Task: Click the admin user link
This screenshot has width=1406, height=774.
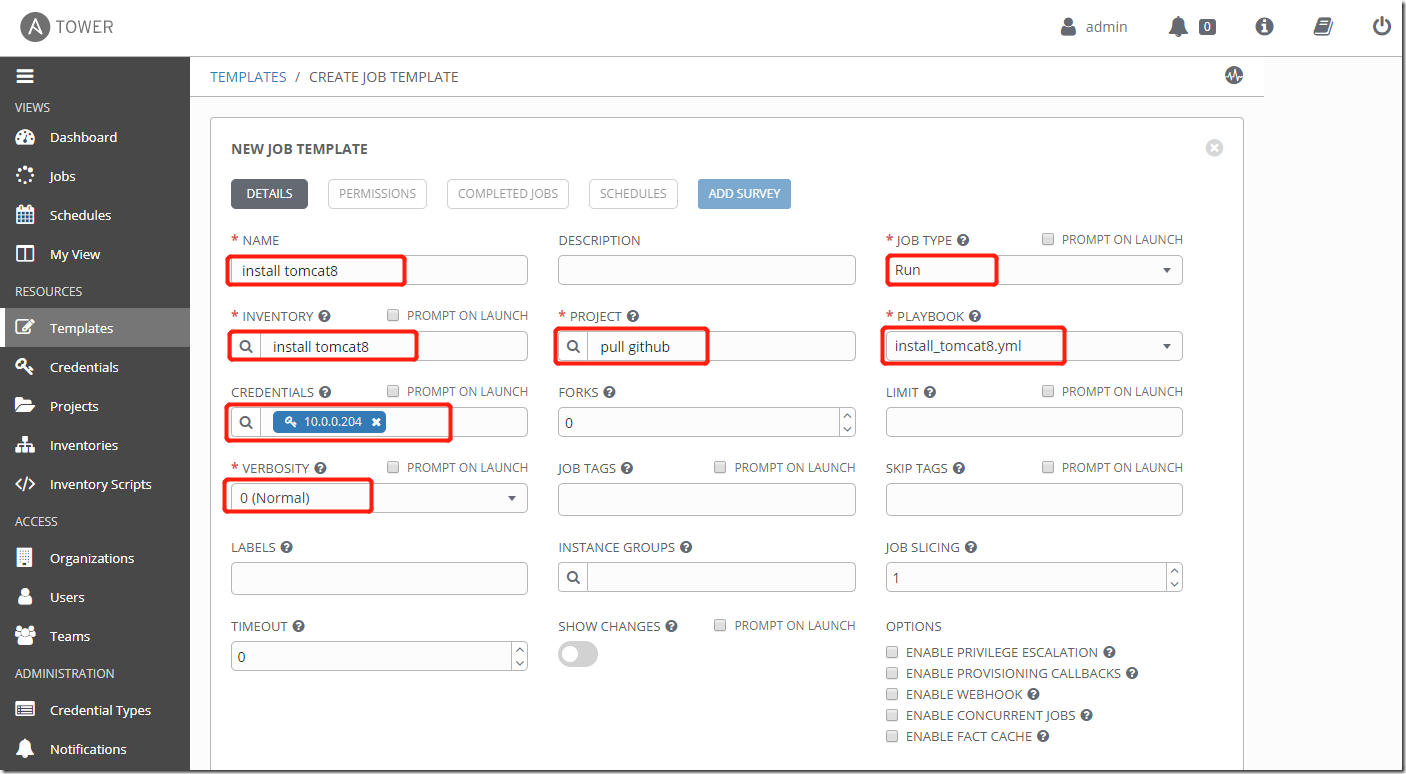Action: coord(1094,27)
